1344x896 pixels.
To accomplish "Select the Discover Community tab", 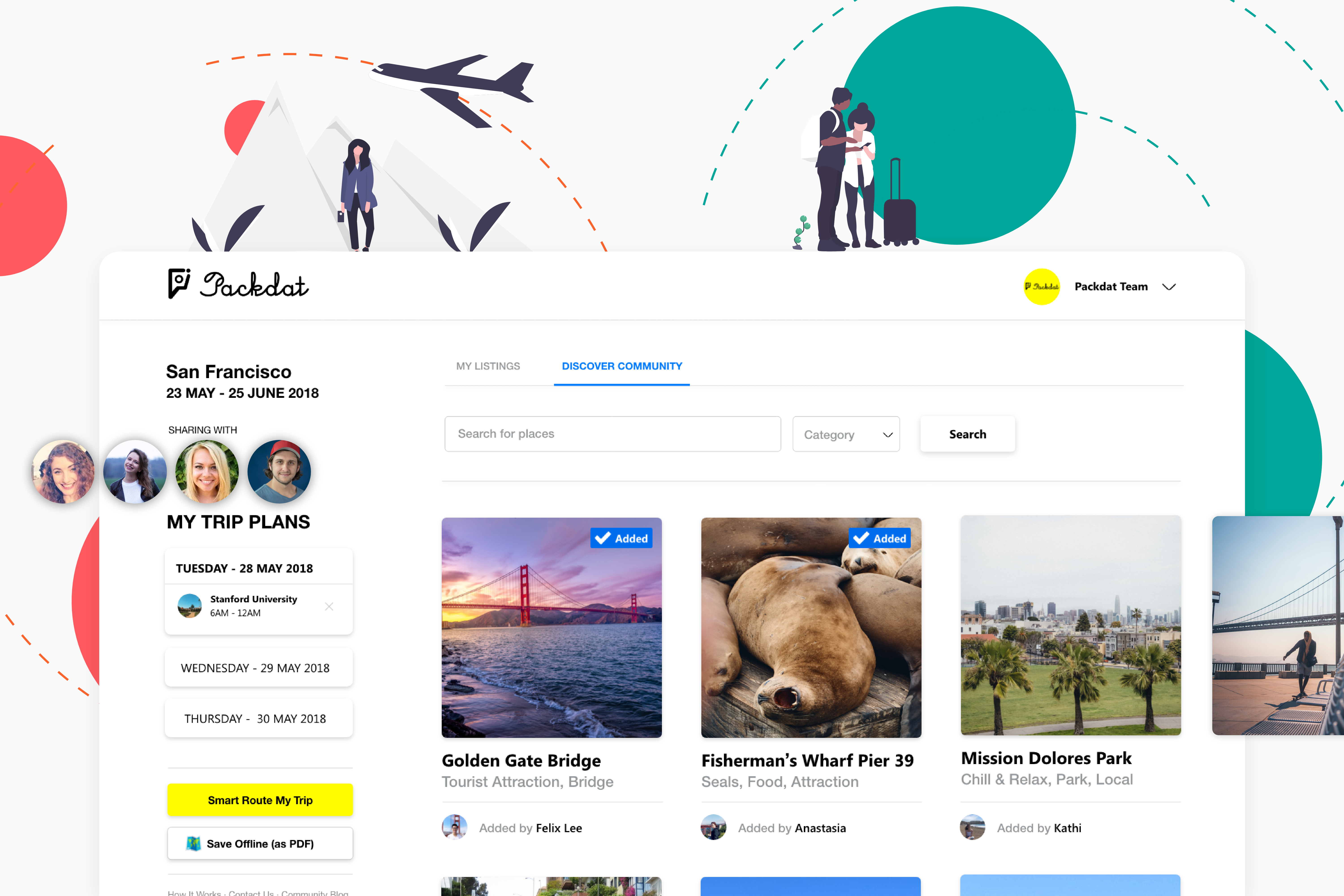I will point(622,366).
